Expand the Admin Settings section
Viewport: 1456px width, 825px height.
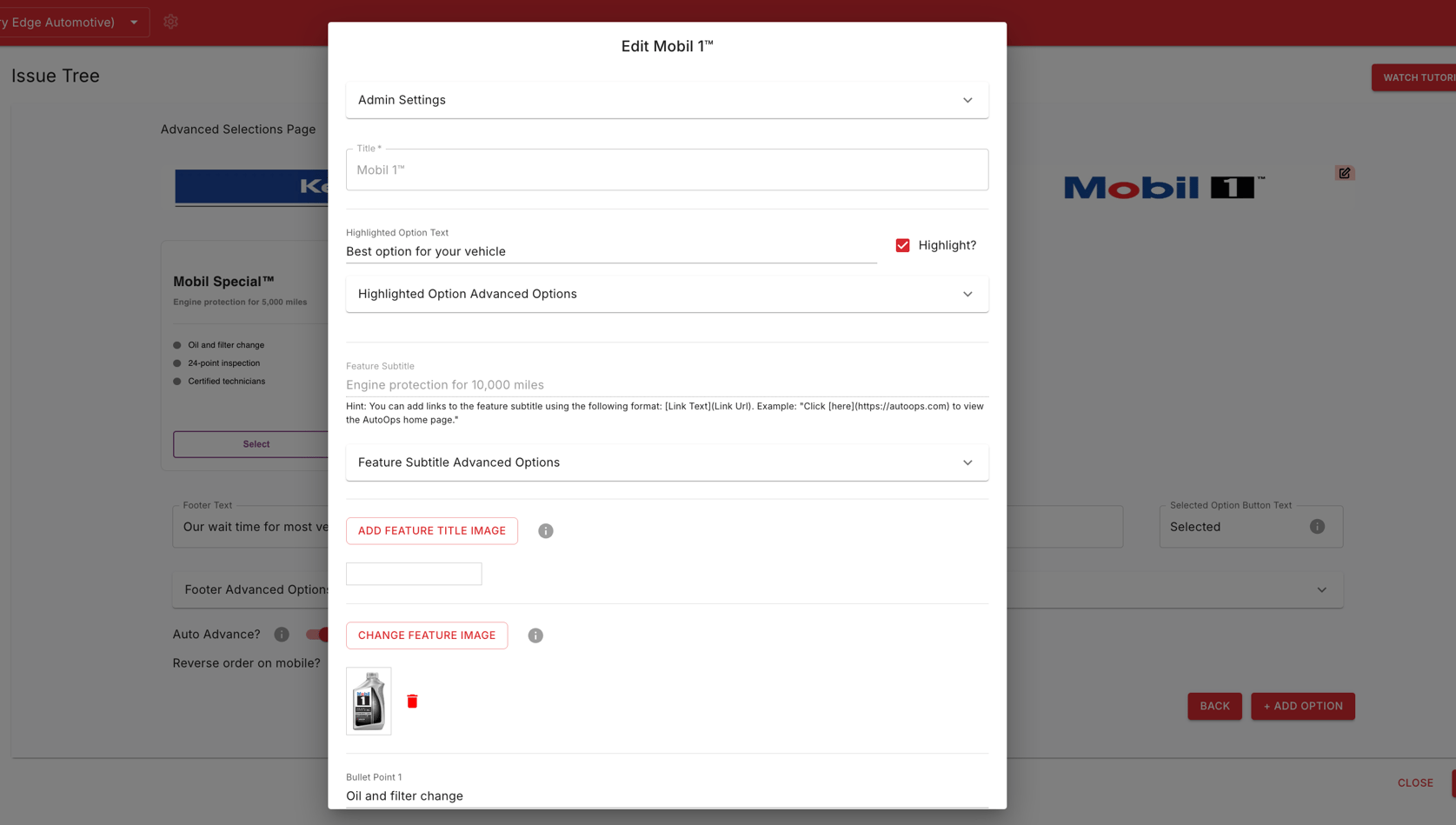pos(667,100)
